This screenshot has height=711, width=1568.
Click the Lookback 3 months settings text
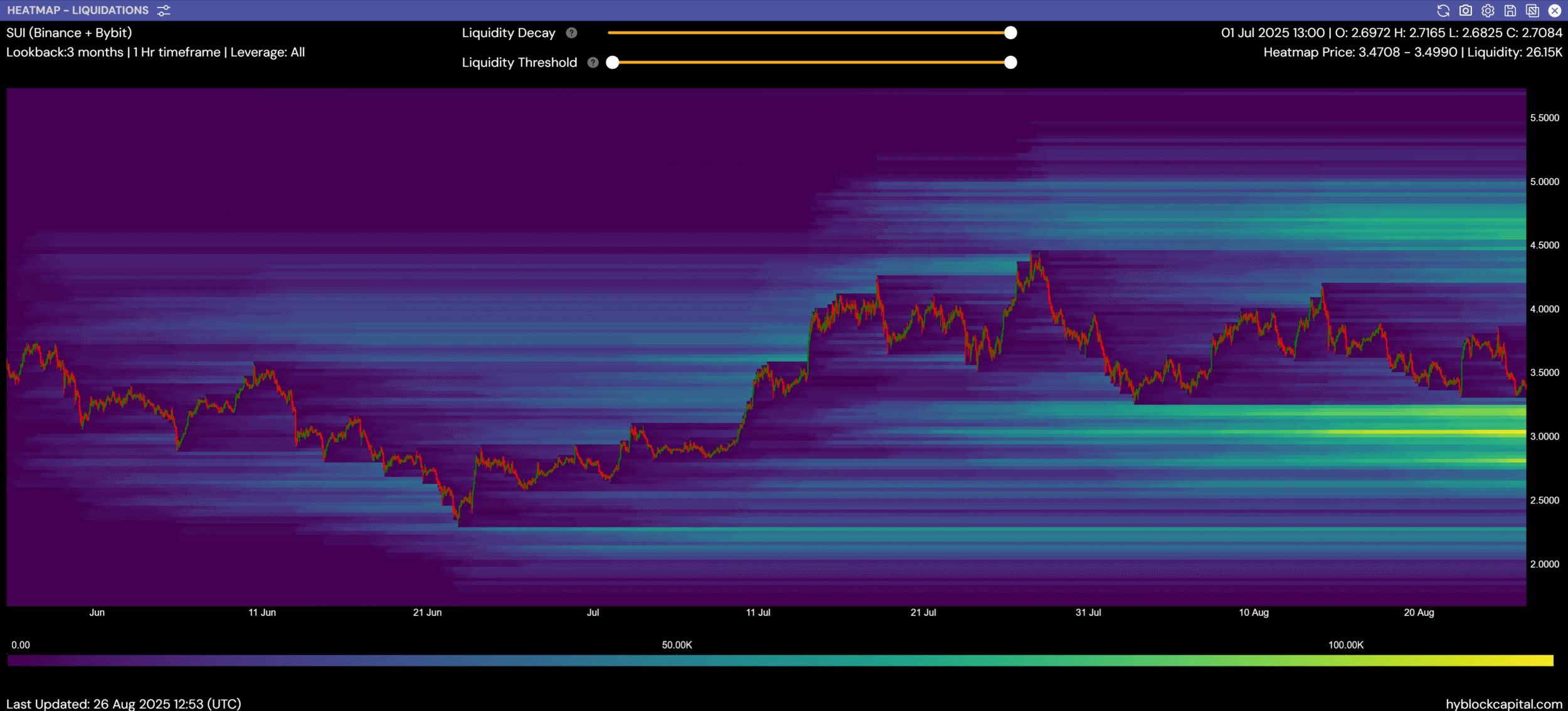155,52
